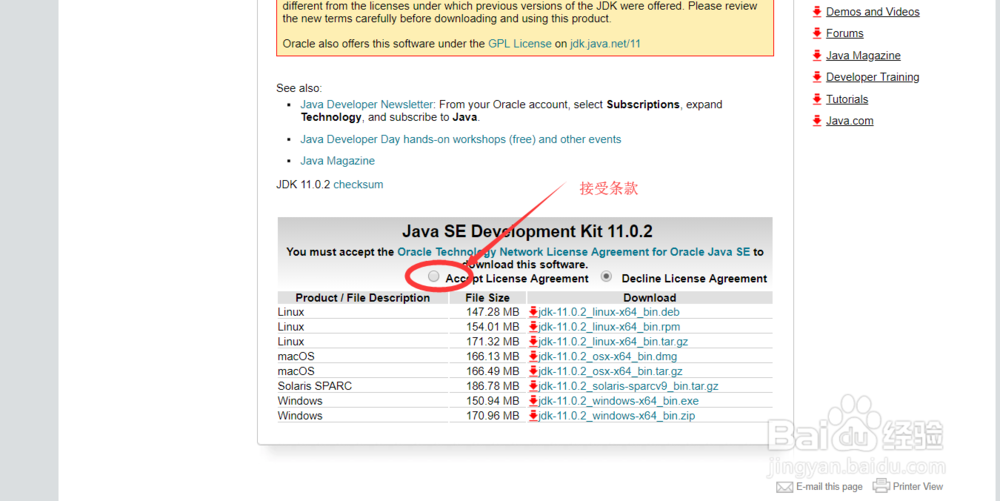Download jdk-11.0.2_windows-x64_bin.zip file link
1000x501 pixels.
617,416
